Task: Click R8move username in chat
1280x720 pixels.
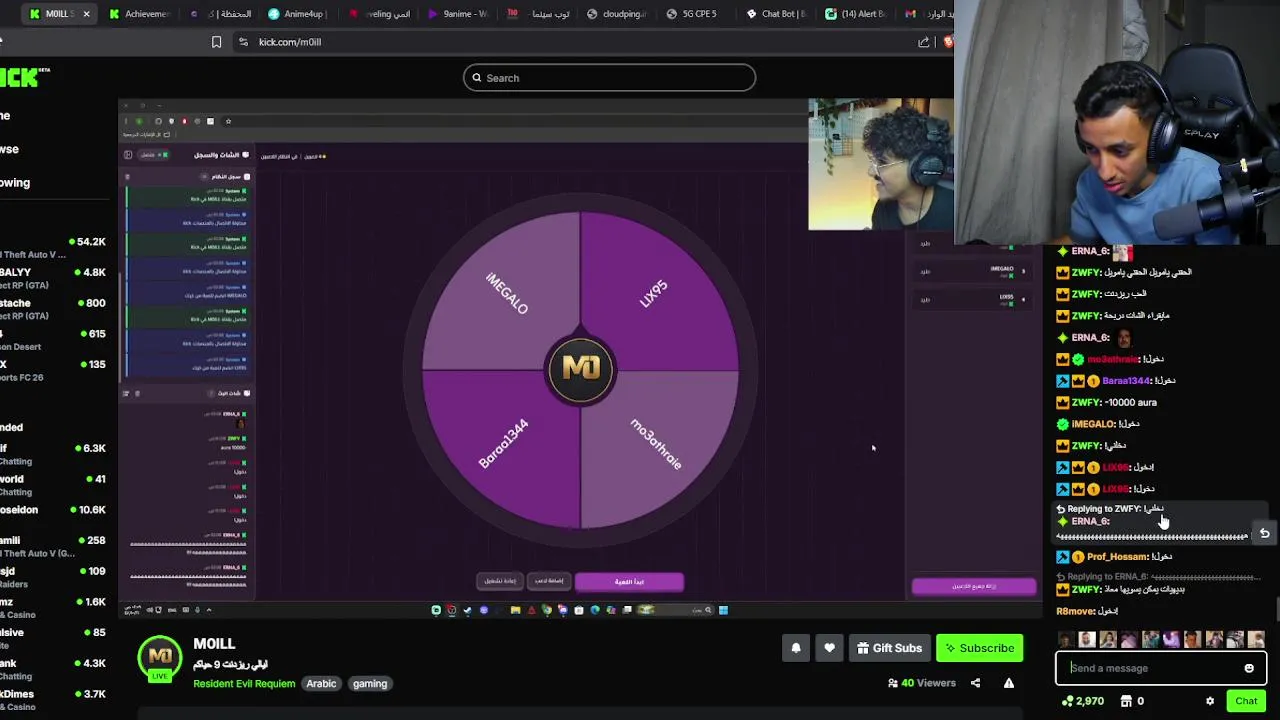Action: (1075, 611)
